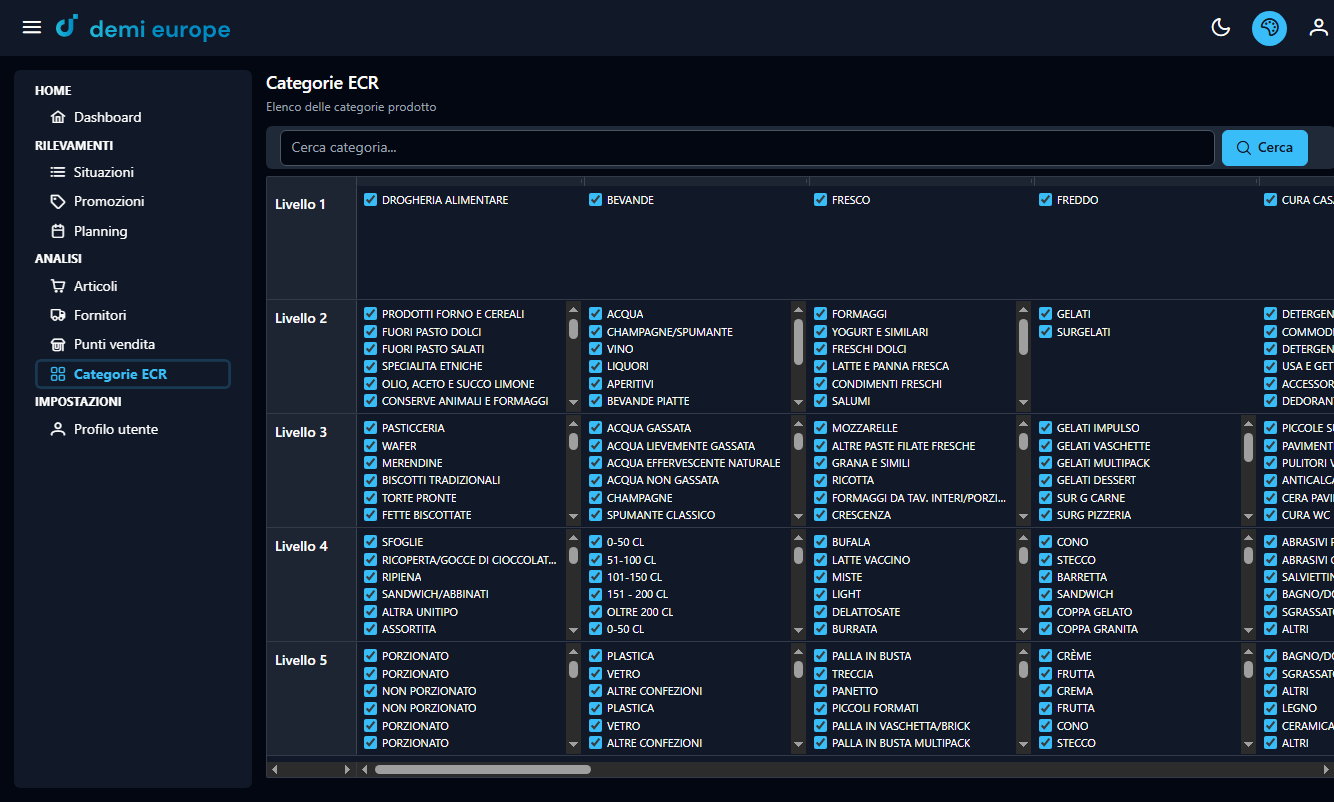Toggle ACQUA GASSATA checkbox

click(596, 428)
